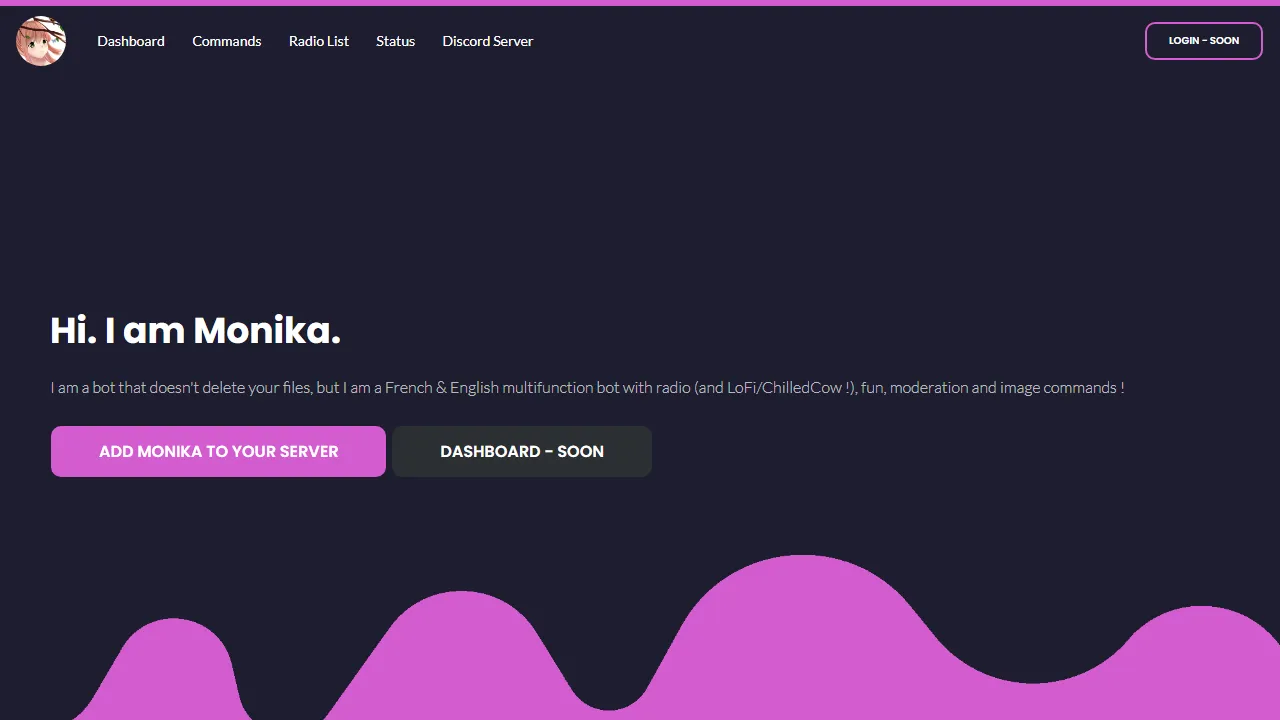Image resolution: width=1280 pixels, height=720 pixels.
Task: Open Discord Server from the top menu
Action: pyautogui.click(x=487, y=41)
